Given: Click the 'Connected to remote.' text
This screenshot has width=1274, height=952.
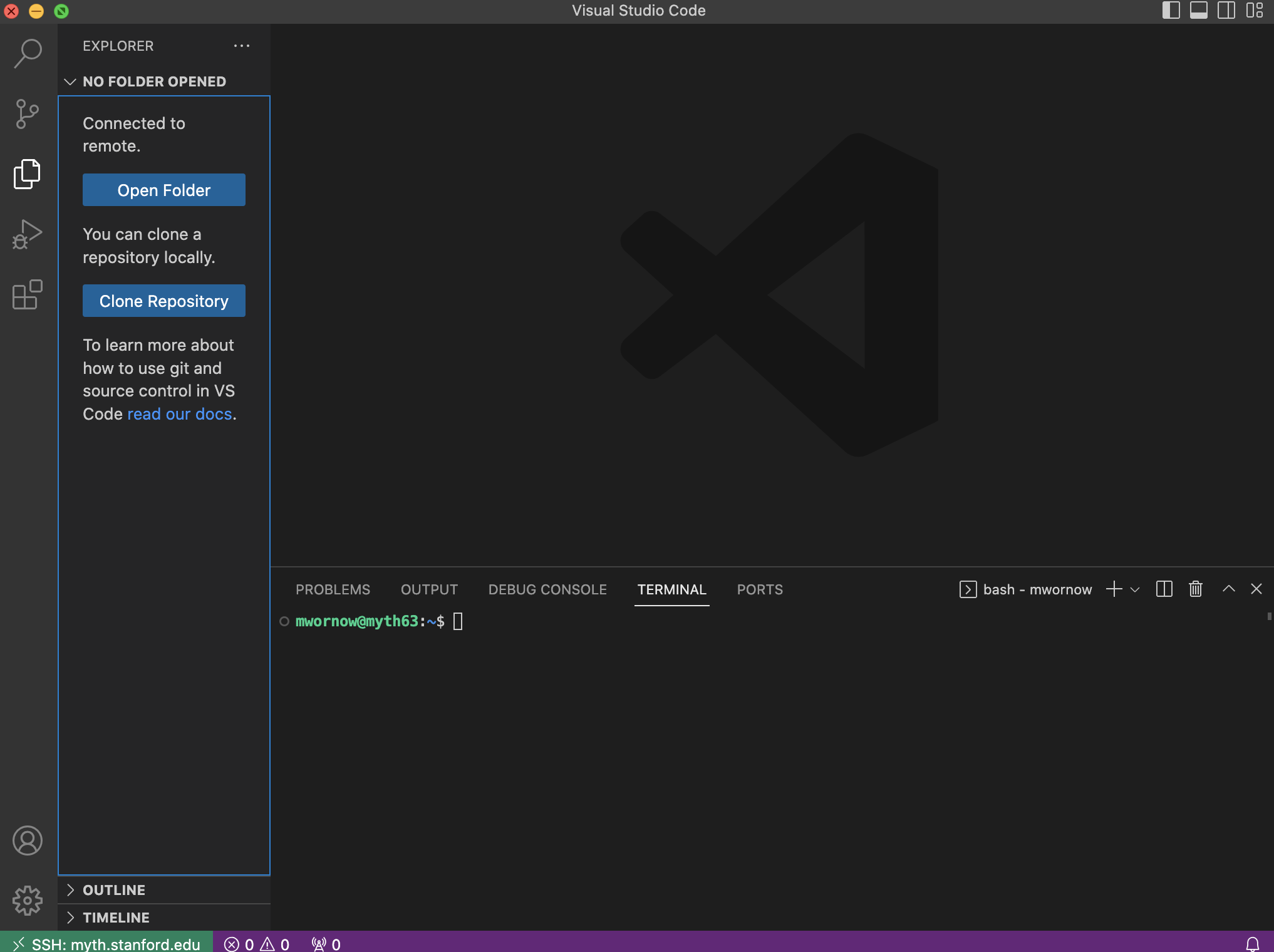Looking at the screenshot, I should coord(134,135).
